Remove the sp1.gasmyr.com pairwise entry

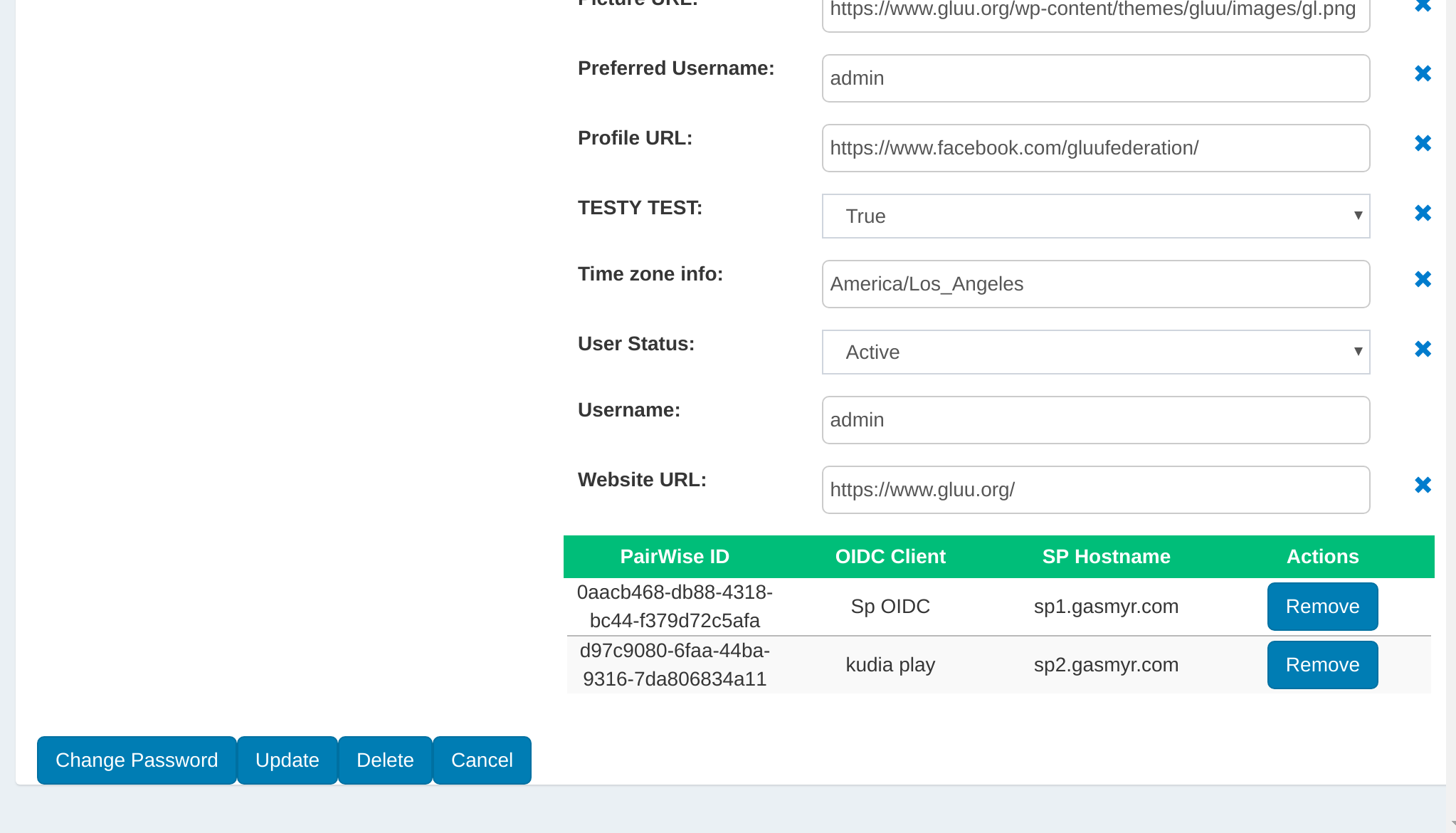(1322, 606)
